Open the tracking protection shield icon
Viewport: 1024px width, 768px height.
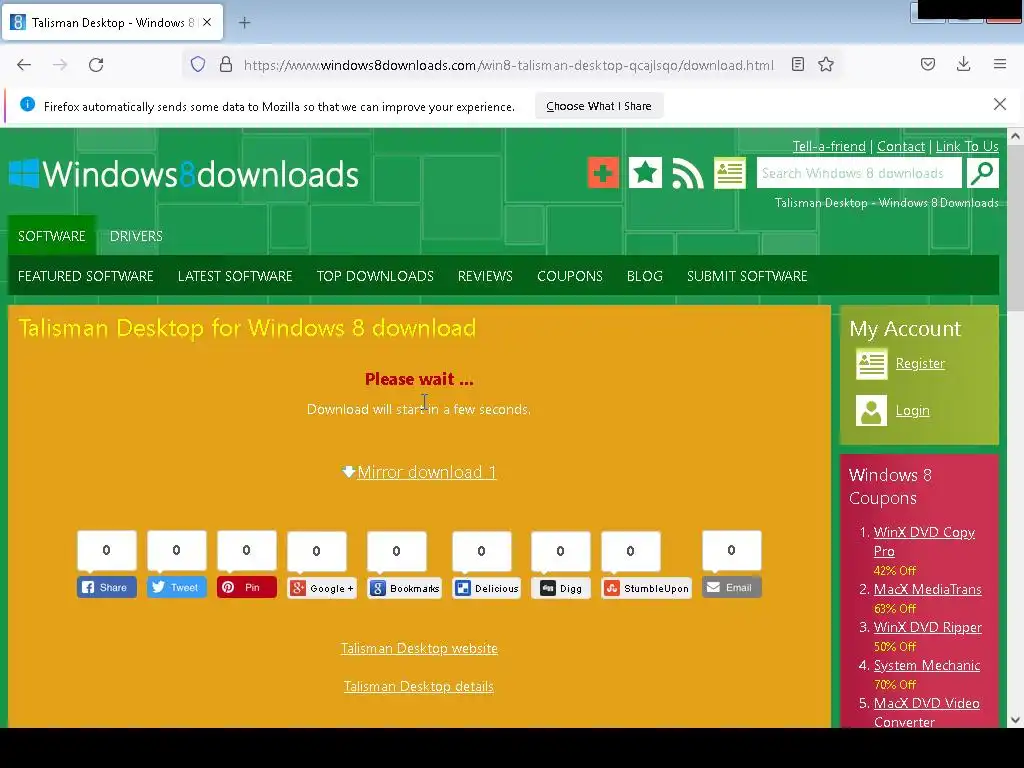tap(198, 64)
